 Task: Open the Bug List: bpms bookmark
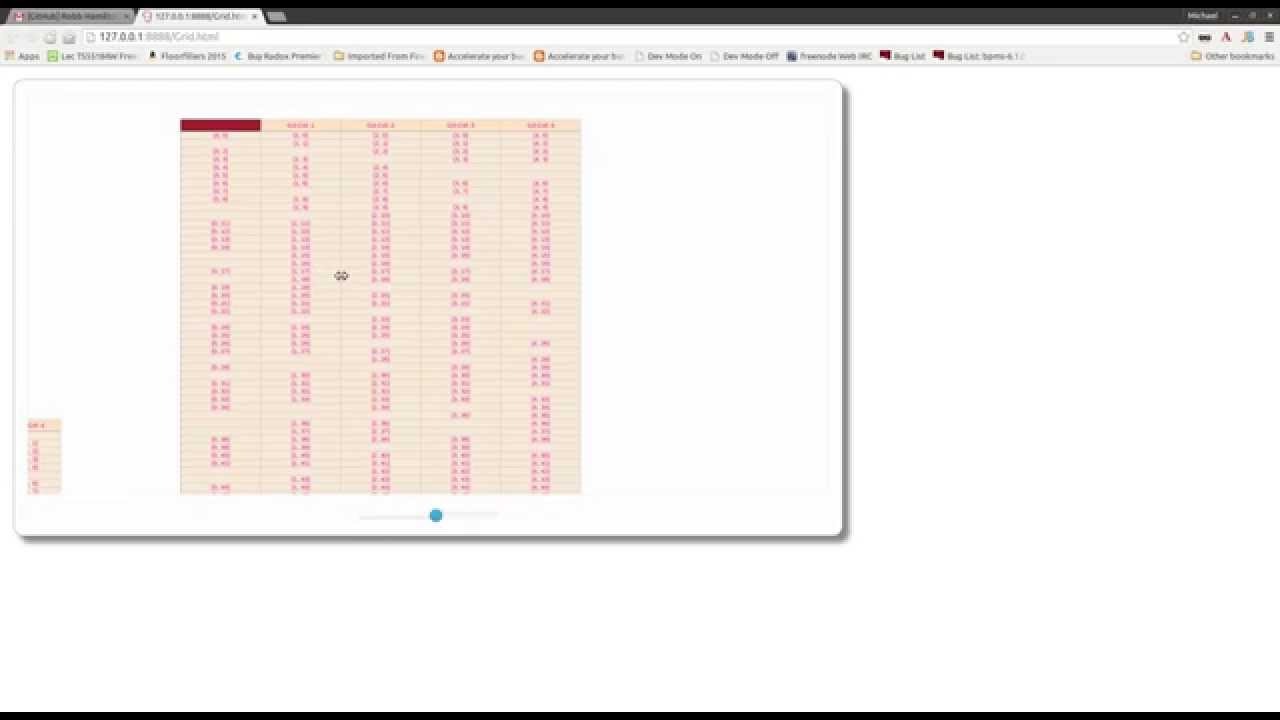click(979, 56)
